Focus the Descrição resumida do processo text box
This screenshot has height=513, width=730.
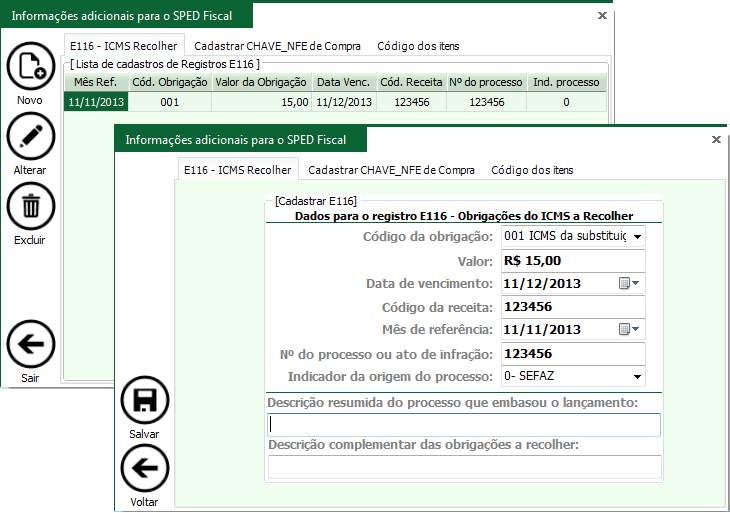tap(464, 425)
